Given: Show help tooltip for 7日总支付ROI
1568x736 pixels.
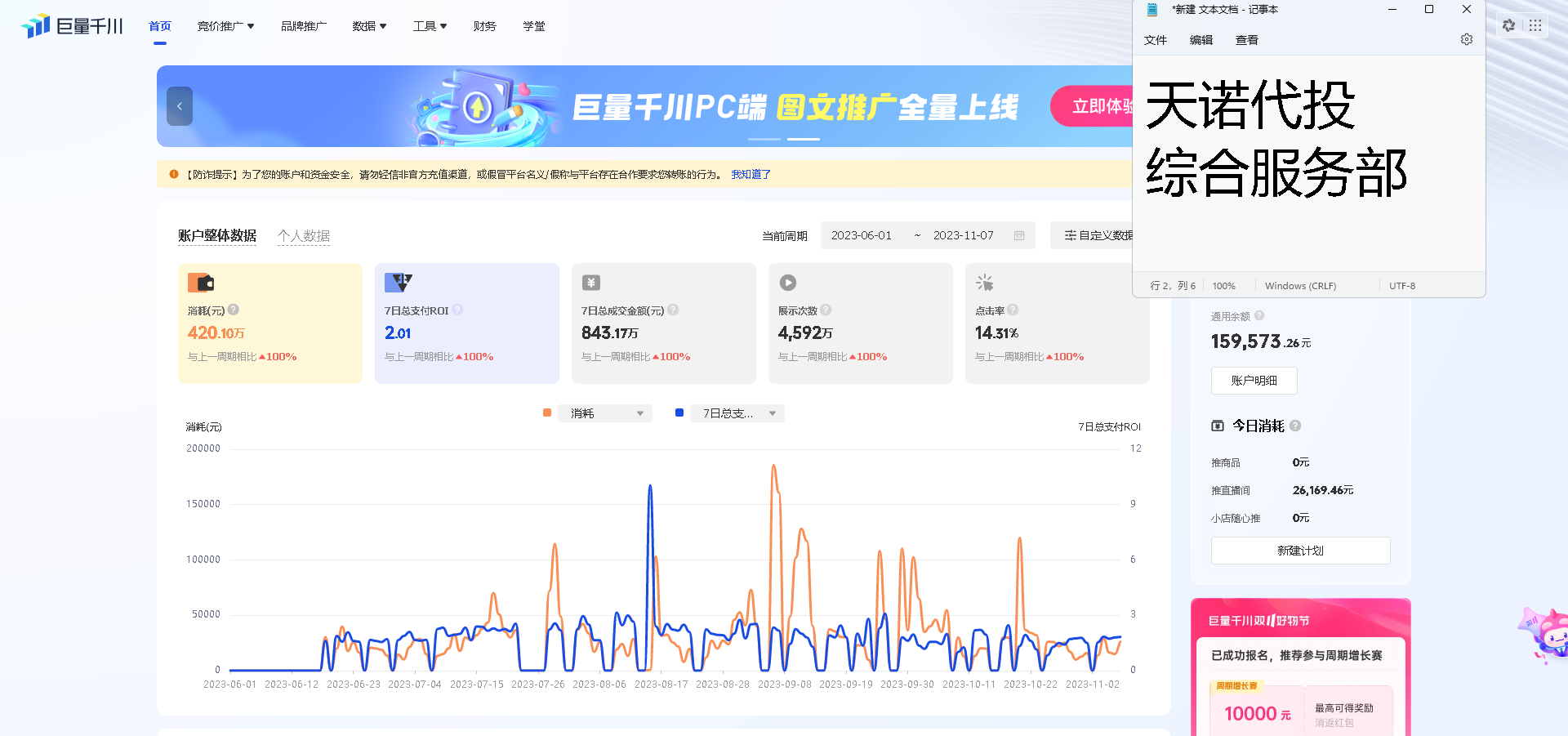Looking at the screenshot, I should pyautogui.click(x=457, y=310).
